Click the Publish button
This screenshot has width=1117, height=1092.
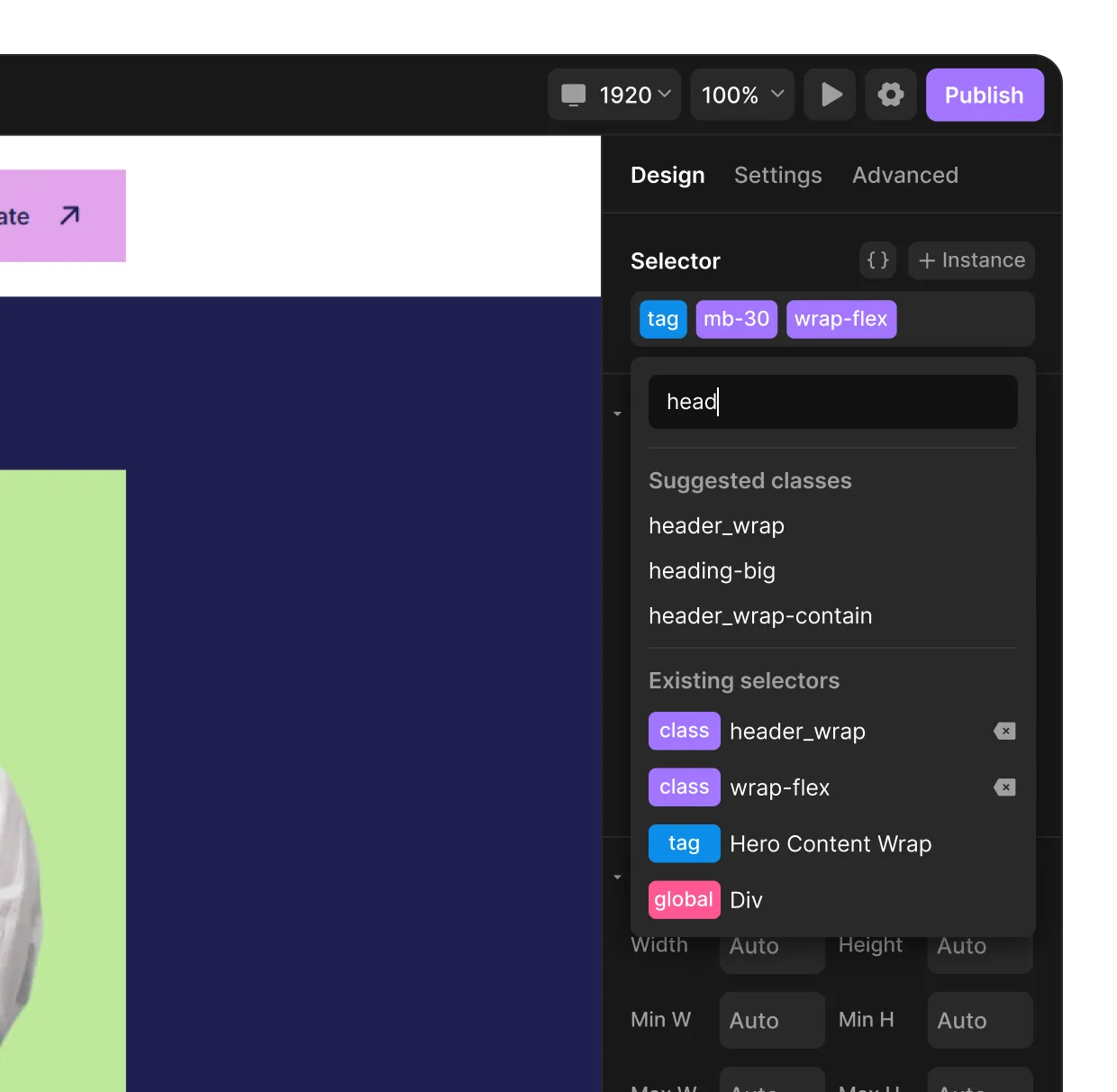click(x=985, y=95)
